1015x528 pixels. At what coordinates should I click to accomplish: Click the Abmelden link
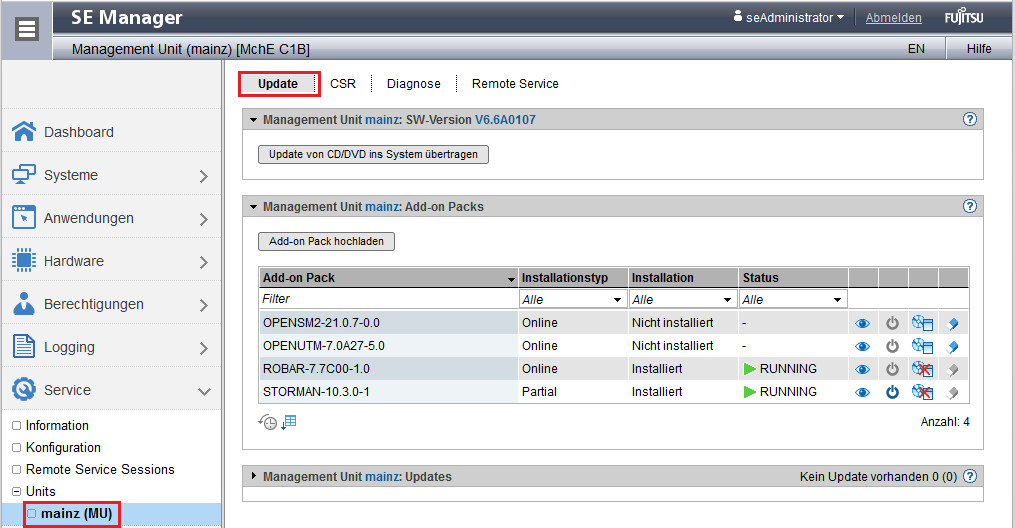tap(894, 17)
